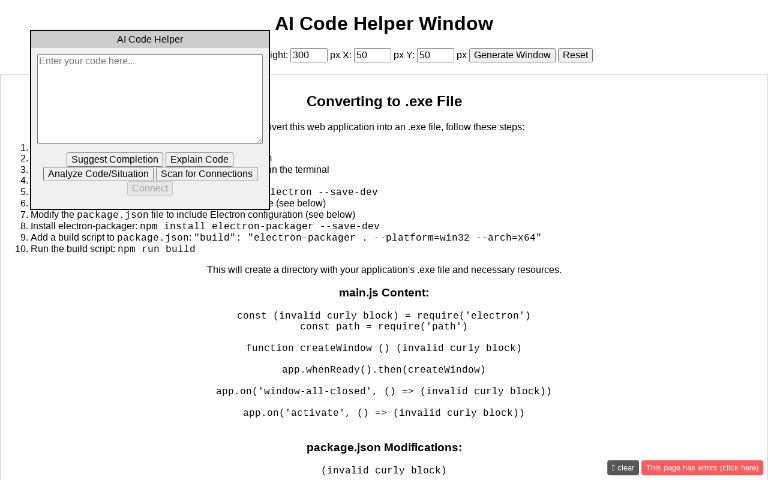This screenshot has height=480, width=768.
Task: Click the textarea resize handle corner
Action: tap(259, 140)
